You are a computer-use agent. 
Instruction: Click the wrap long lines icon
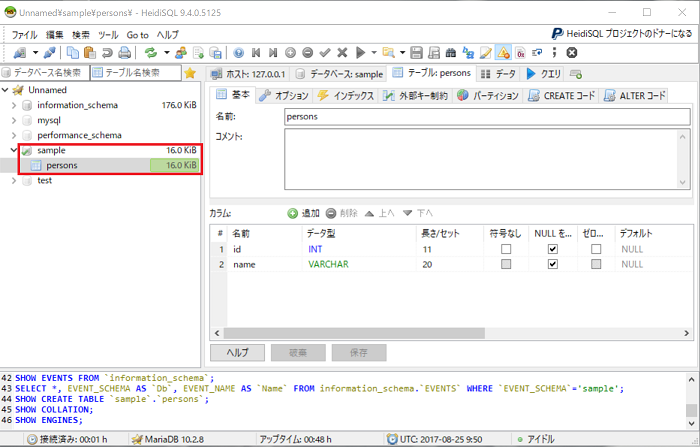pos(537,53)
